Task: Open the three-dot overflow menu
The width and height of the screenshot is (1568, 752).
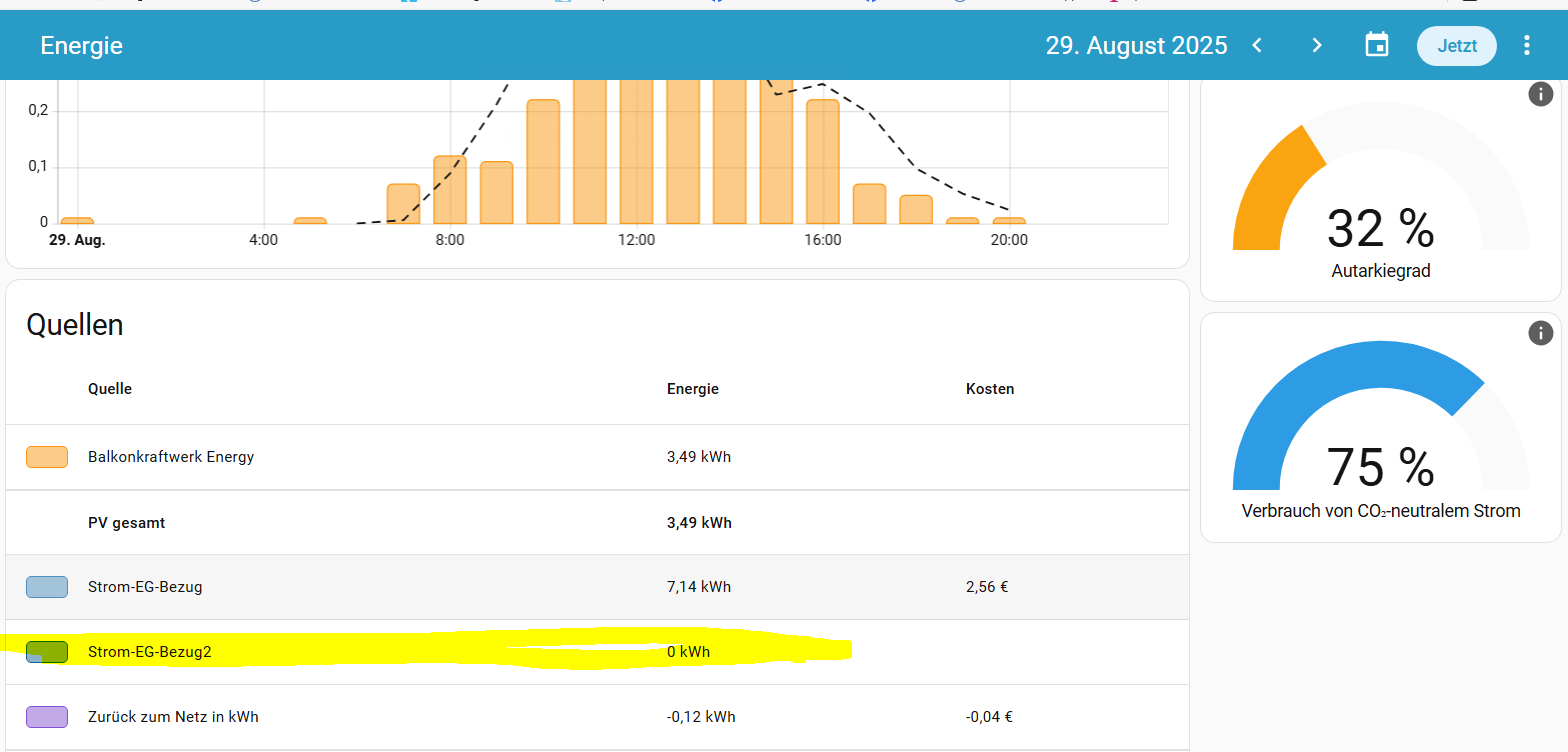Action: (1526, 45)
